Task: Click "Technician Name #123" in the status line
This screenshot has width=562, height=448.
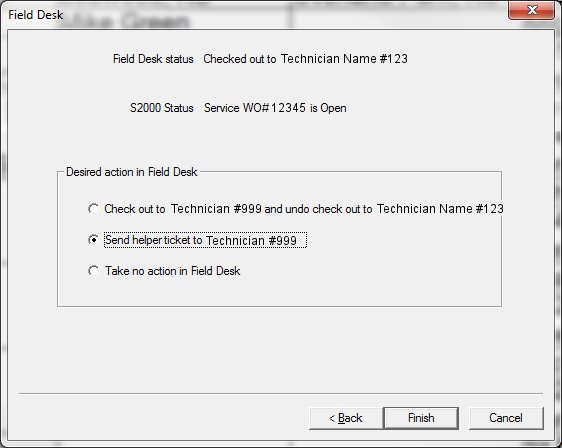Action: click(x=344, y=59)
